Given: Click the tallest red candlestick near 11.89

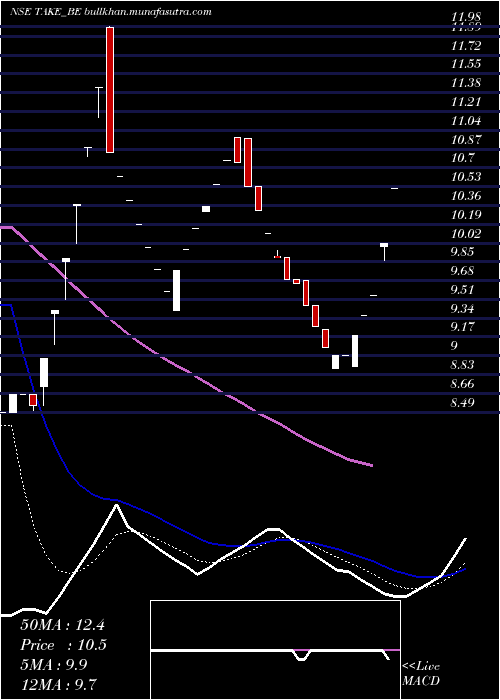Looking at the screenshot, I should point(110,90).
